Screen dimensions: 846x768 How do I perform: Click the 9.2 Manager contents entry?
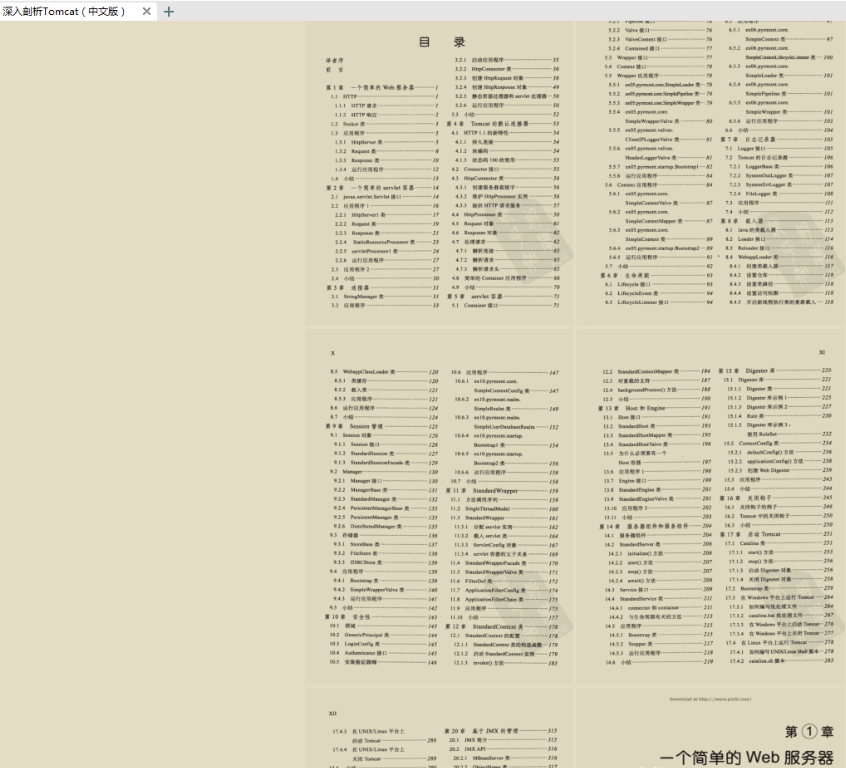pos(384,472)
